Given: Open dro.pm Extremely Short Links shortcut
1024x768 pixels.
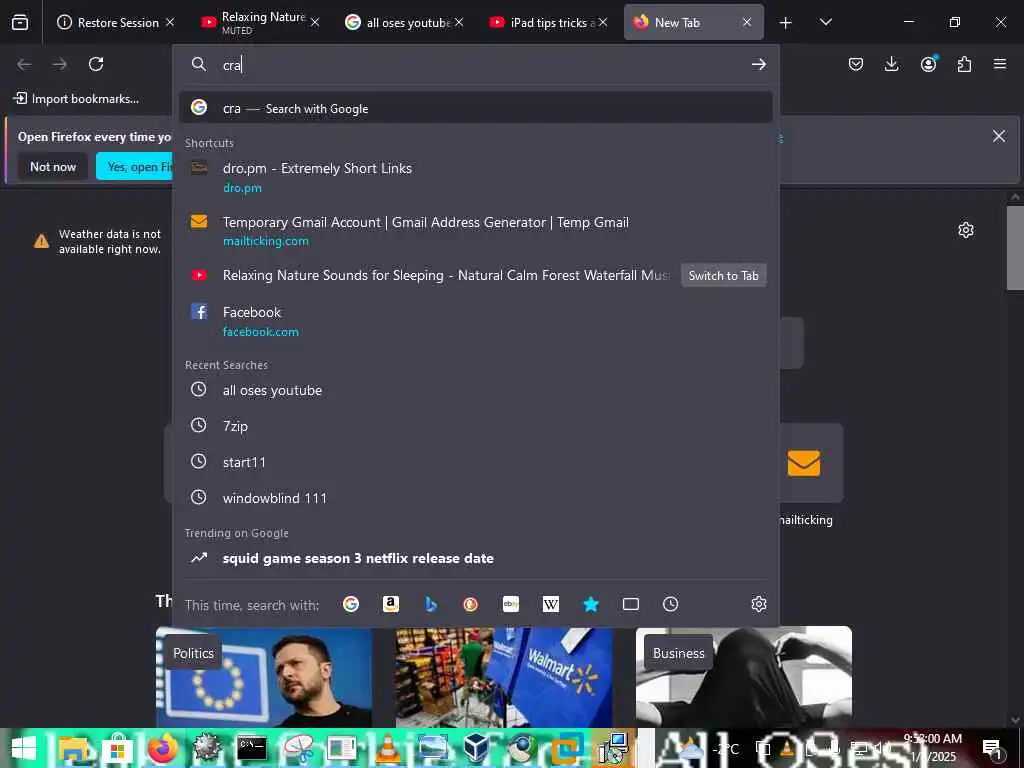Looking at the screenshot, I should (475, 177).
